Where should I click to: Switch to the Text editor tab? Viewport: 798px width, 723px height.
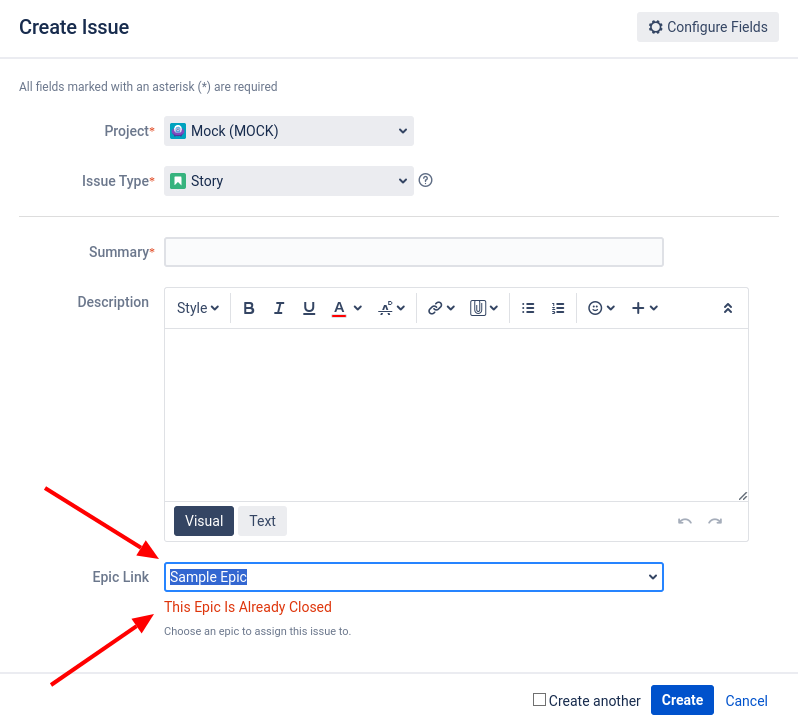pos(262,521)
